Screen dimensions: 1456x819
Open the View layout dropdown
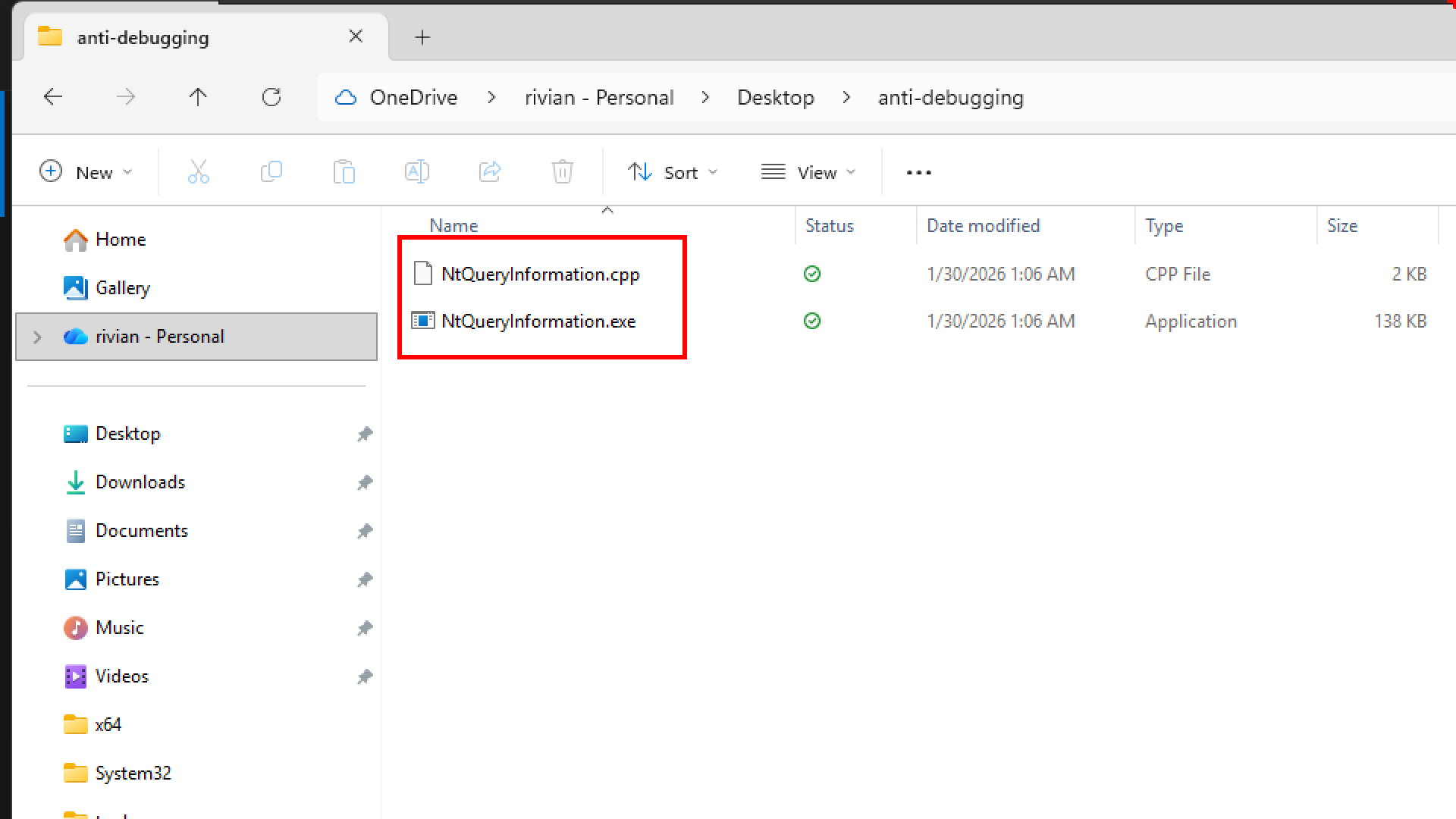(808, 172)
